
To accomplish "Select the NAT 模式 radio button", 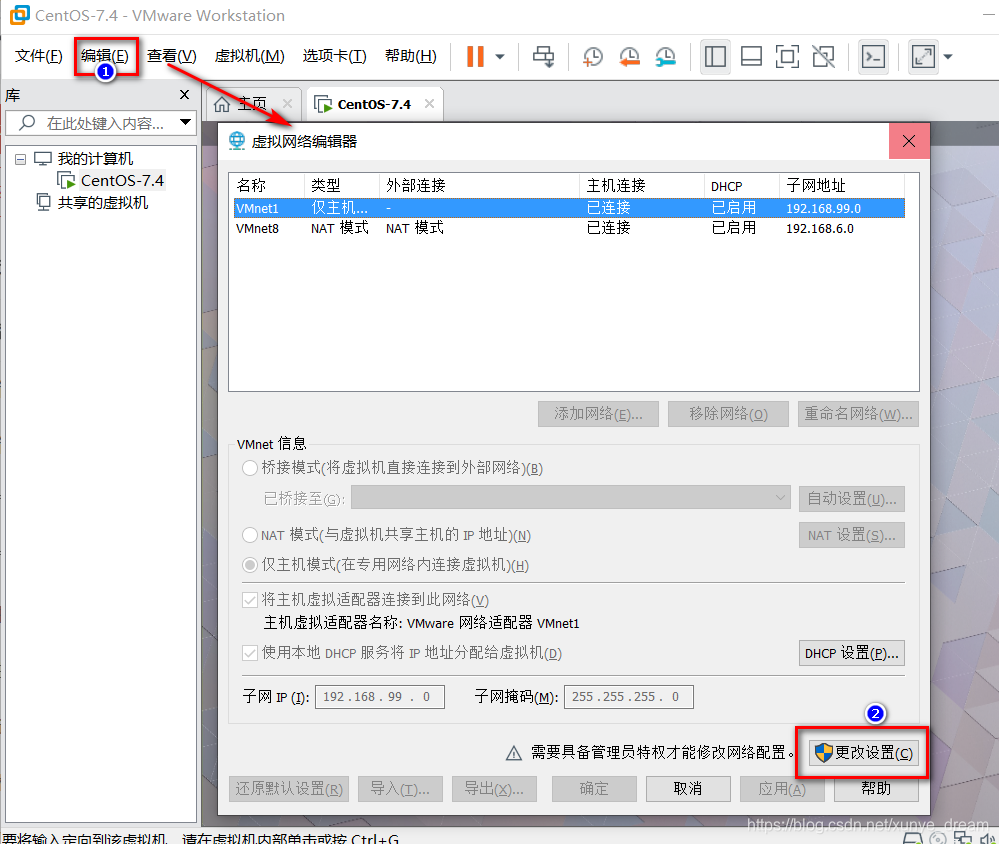I will click(x=250, y=535).
